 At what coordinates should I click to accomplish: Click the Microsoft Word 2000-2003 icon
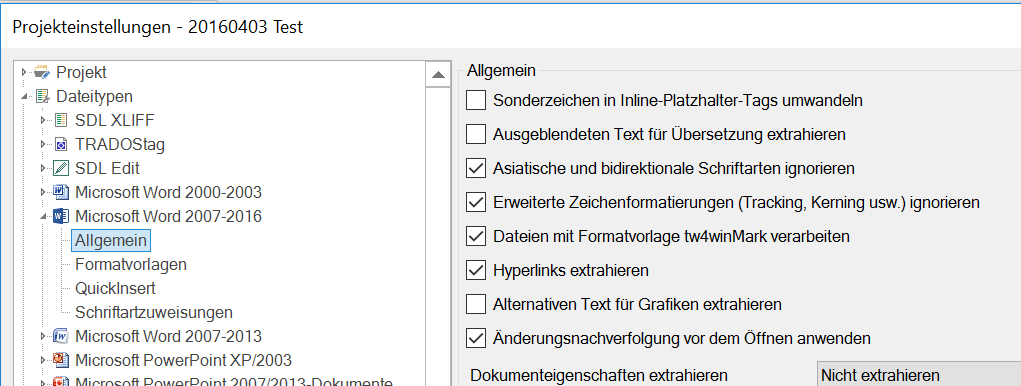(61, 193)
